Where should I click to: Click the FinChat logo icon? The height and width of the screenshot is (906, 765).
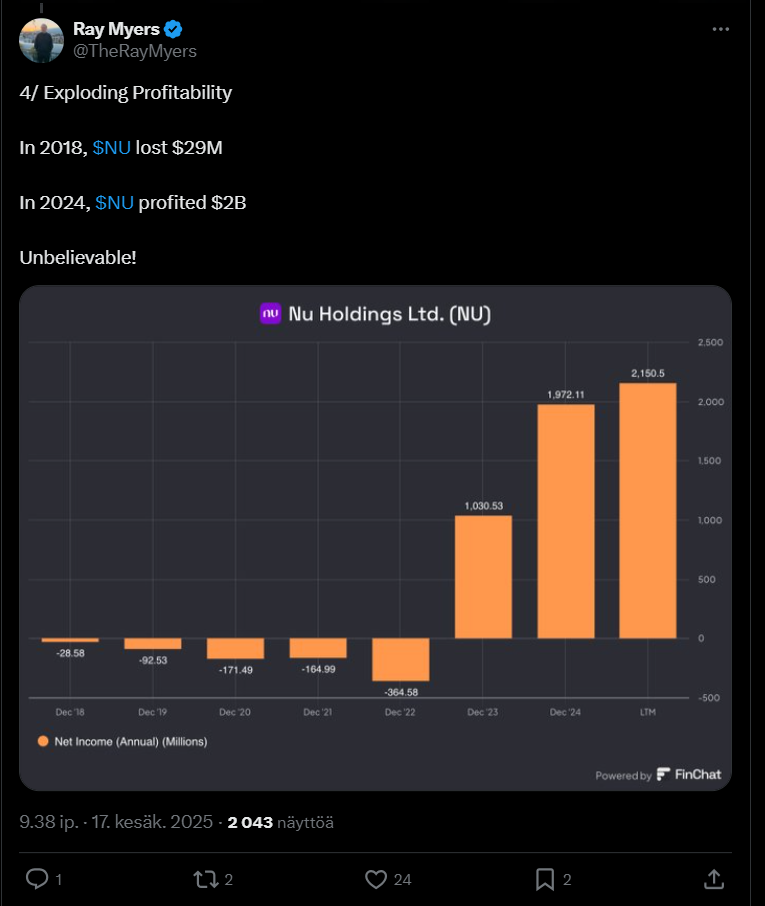tap(664, 775)
